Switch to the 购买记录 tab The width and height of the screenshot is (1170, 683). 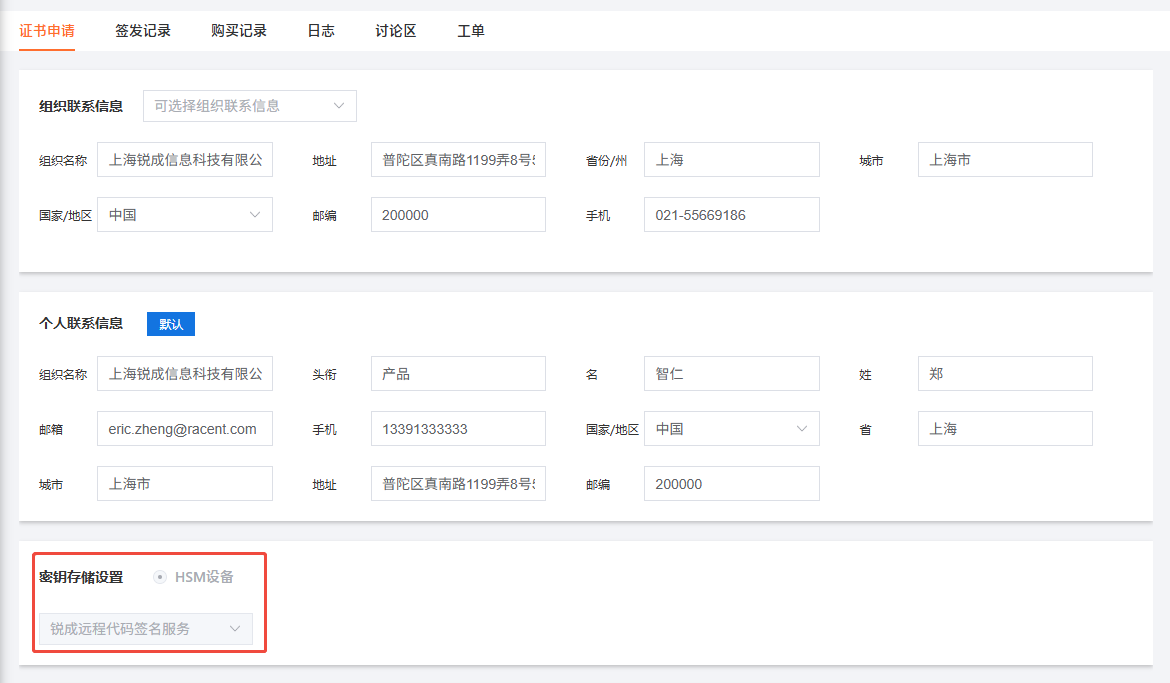pos(239,31)
